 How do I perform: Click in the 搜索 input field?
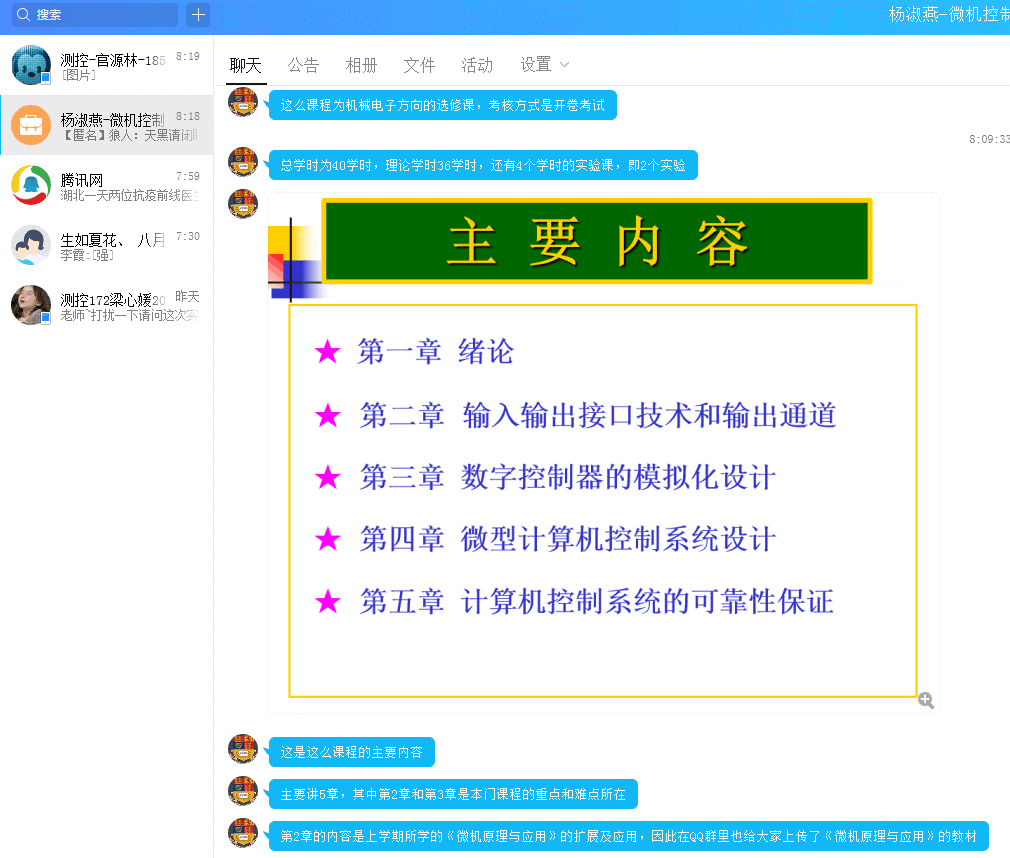100,15
